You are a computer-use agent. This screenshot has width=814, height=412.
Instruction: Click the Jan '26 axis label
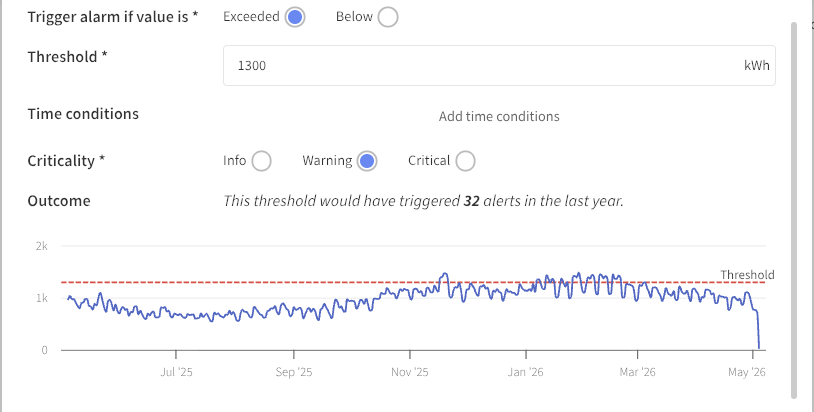[x=525, y=372]
